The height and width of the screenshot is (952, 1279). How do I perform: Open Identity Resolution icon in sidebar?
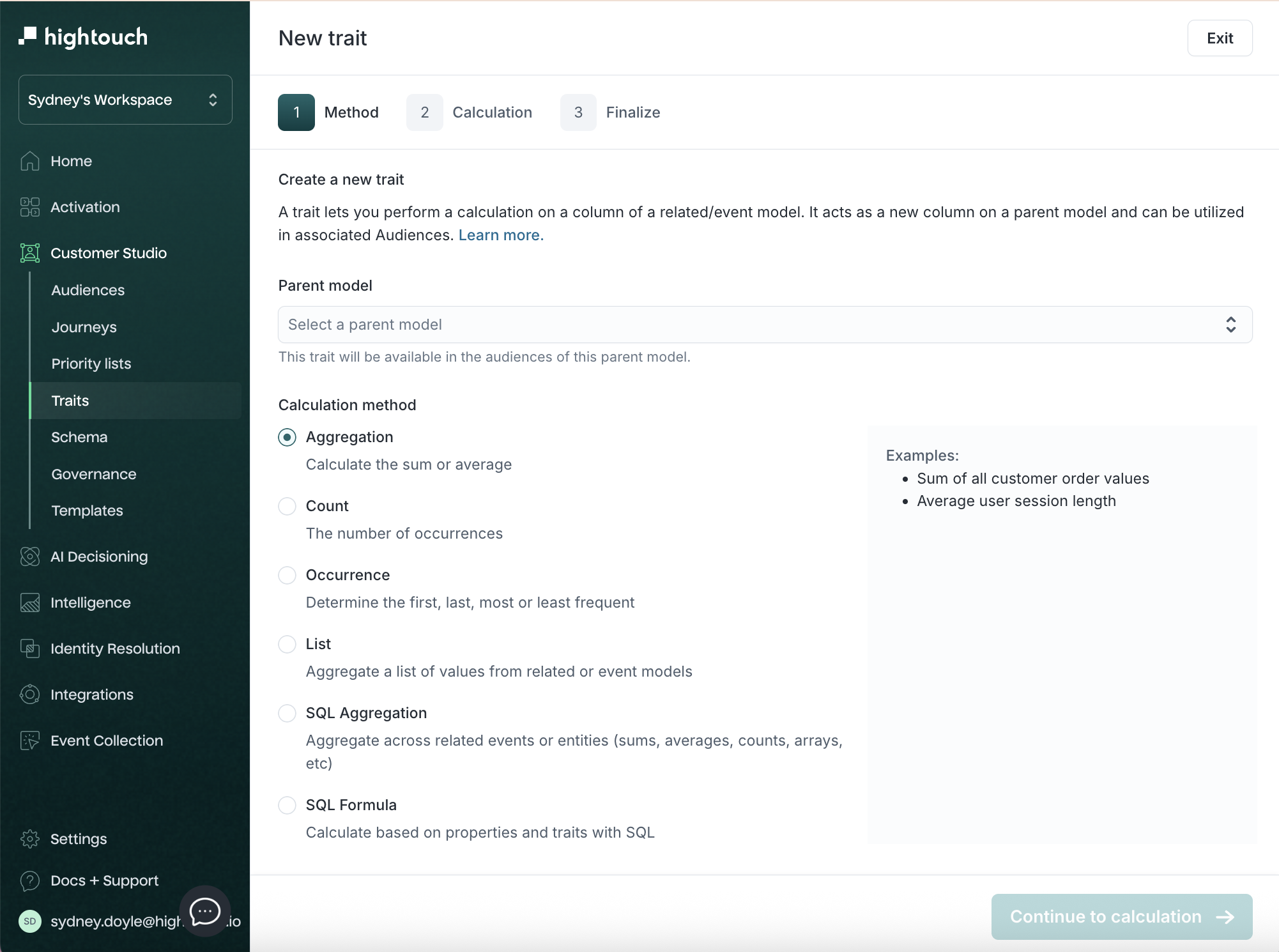(x=29, y=649)
